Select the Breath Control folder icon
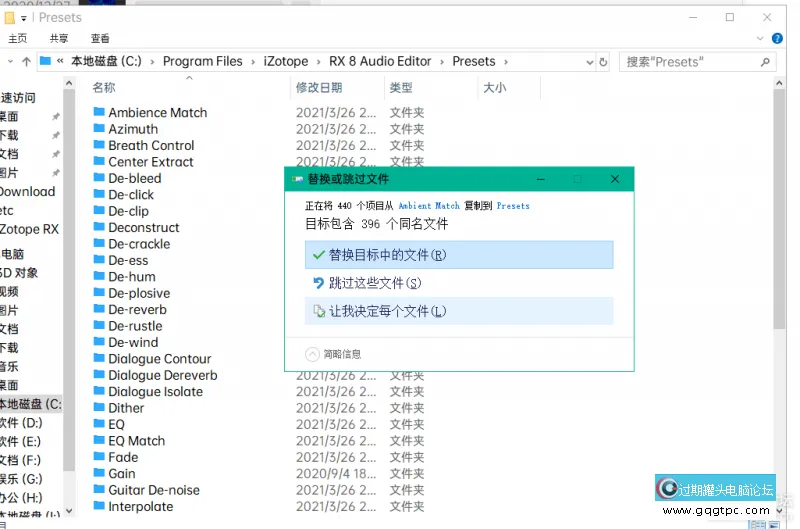The height and width of the screenshot is (529, 800). point(99,145)
